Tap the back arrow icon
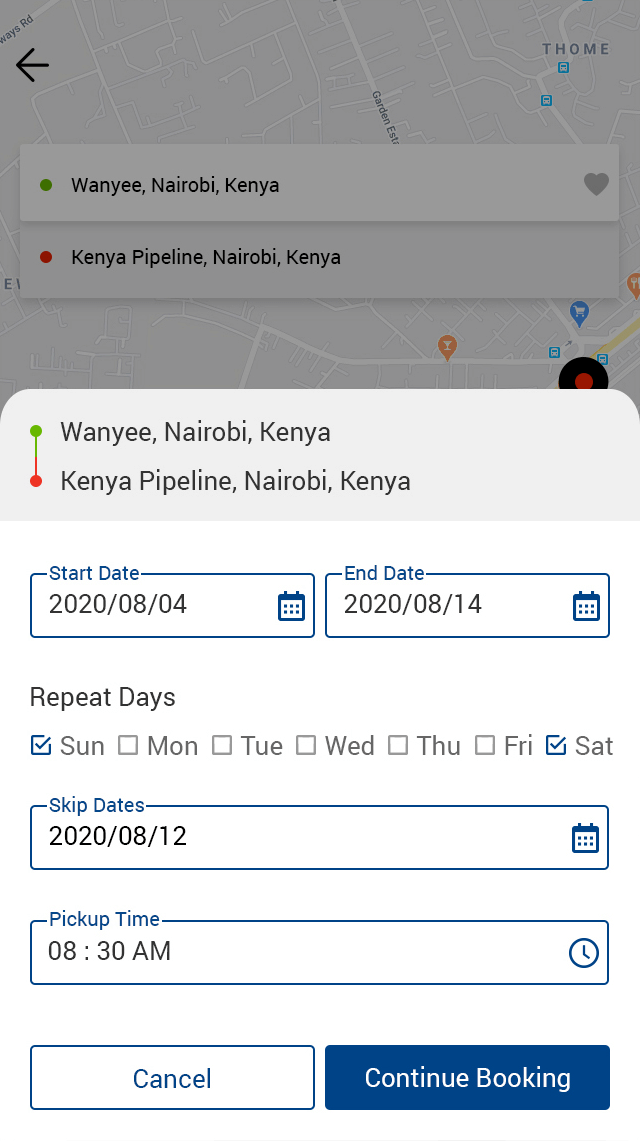 click(32, 66)
